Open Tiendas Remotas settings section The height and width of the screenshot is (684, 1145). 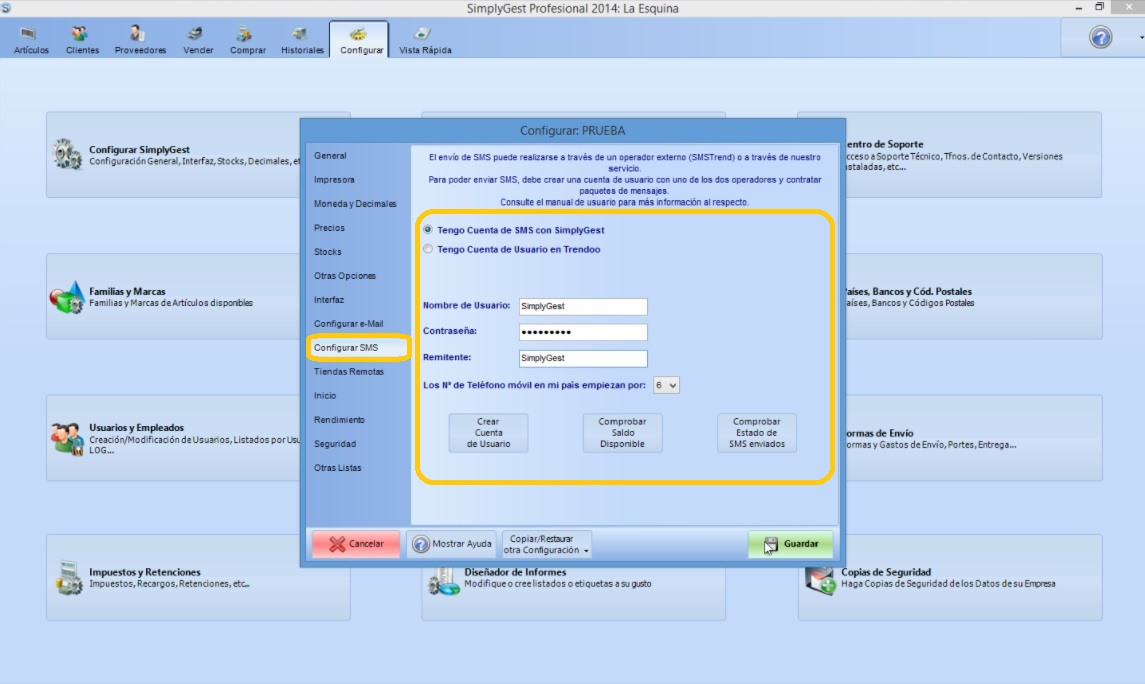click(349, 372)
